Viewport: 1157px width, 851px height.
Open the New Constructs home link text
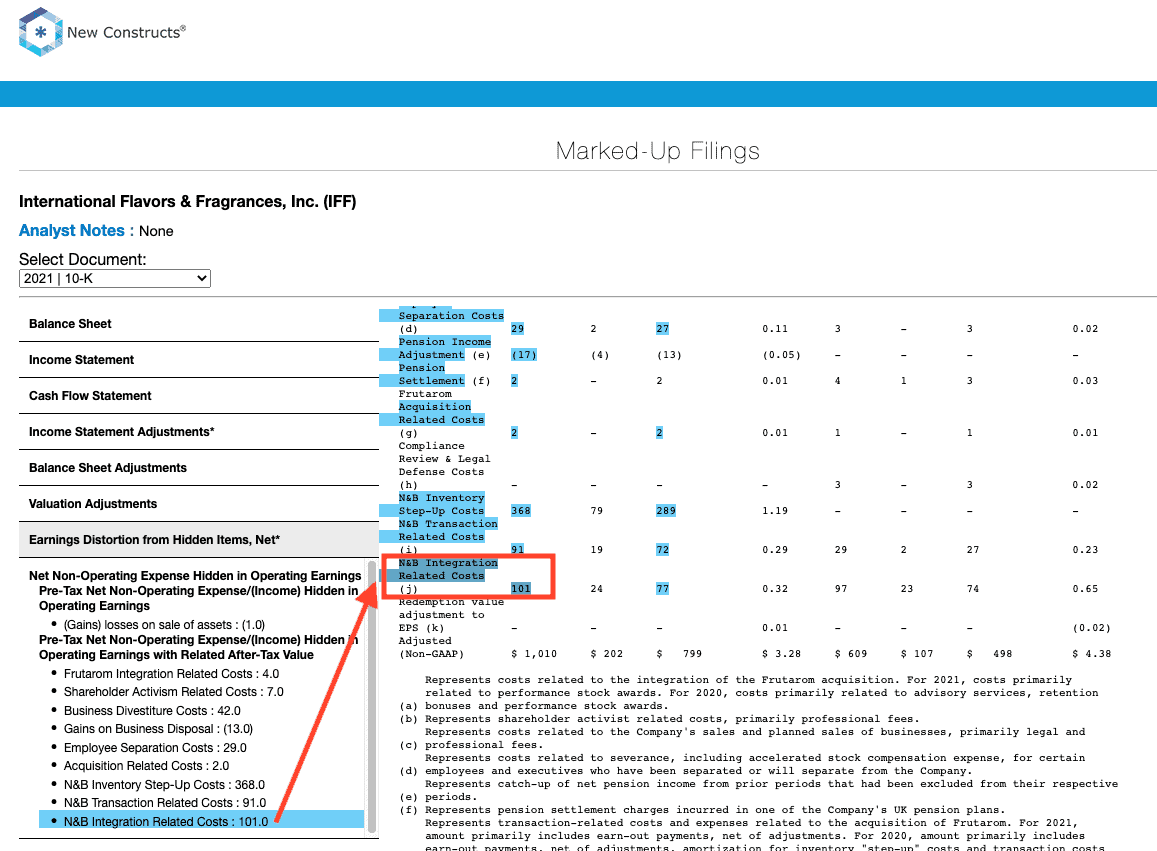pyautogui.click(x=126, y=32)
